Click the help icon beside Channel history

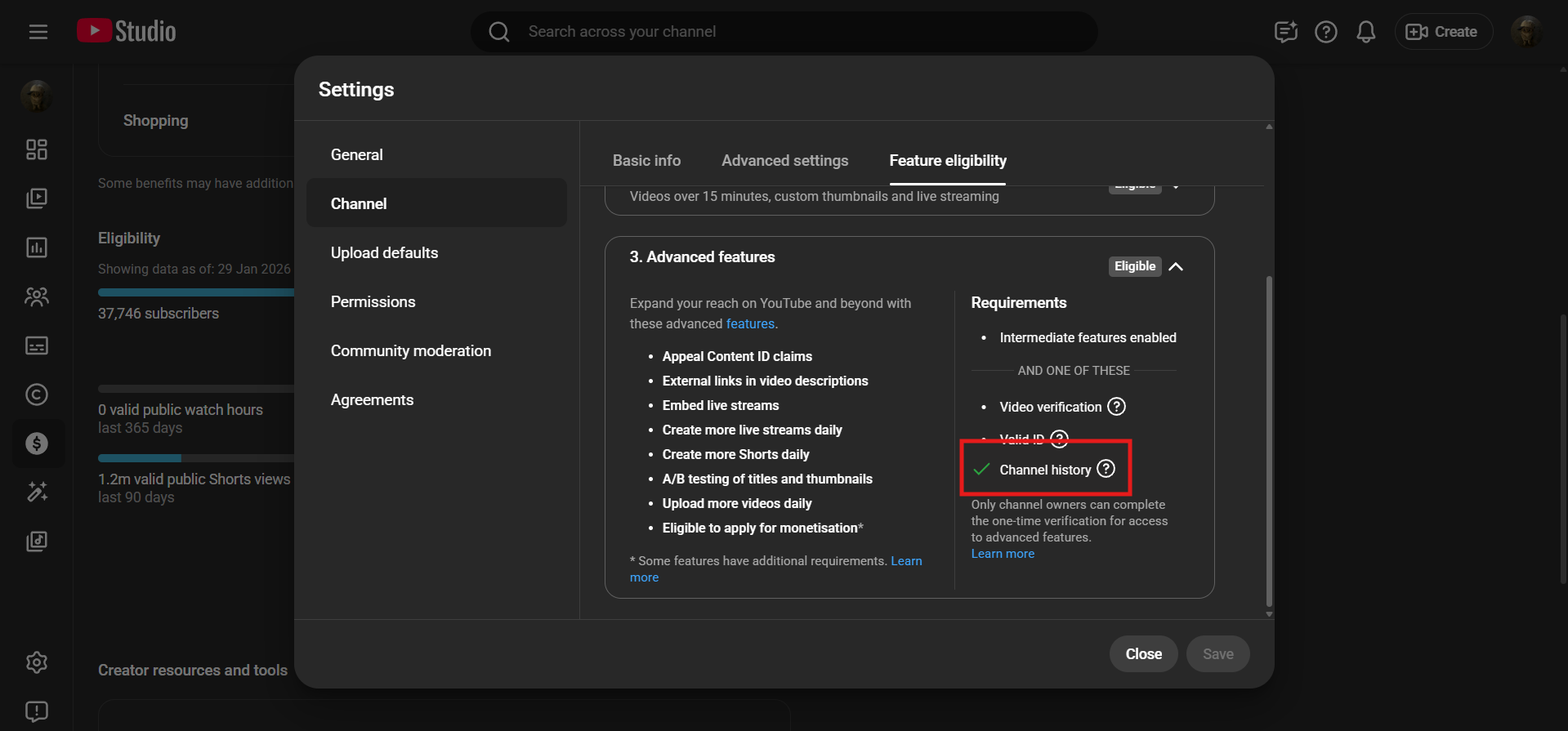[x=1106, y=469]
